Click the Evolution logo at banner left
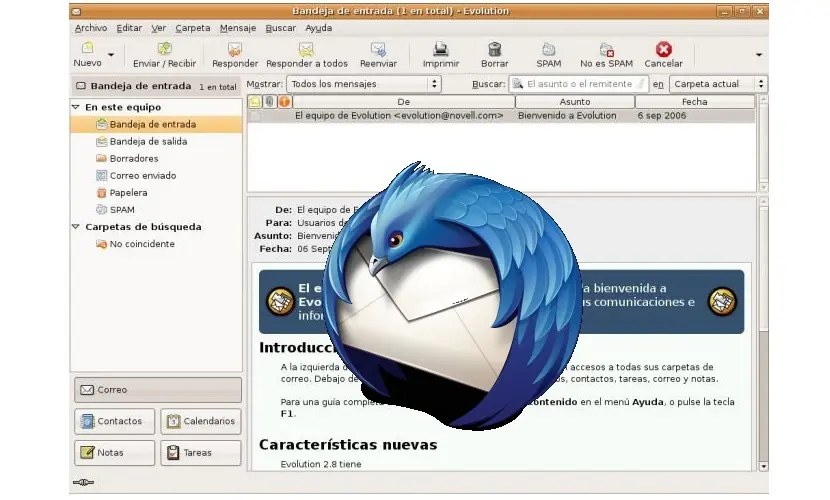830x500 pixels. [280, 302]
